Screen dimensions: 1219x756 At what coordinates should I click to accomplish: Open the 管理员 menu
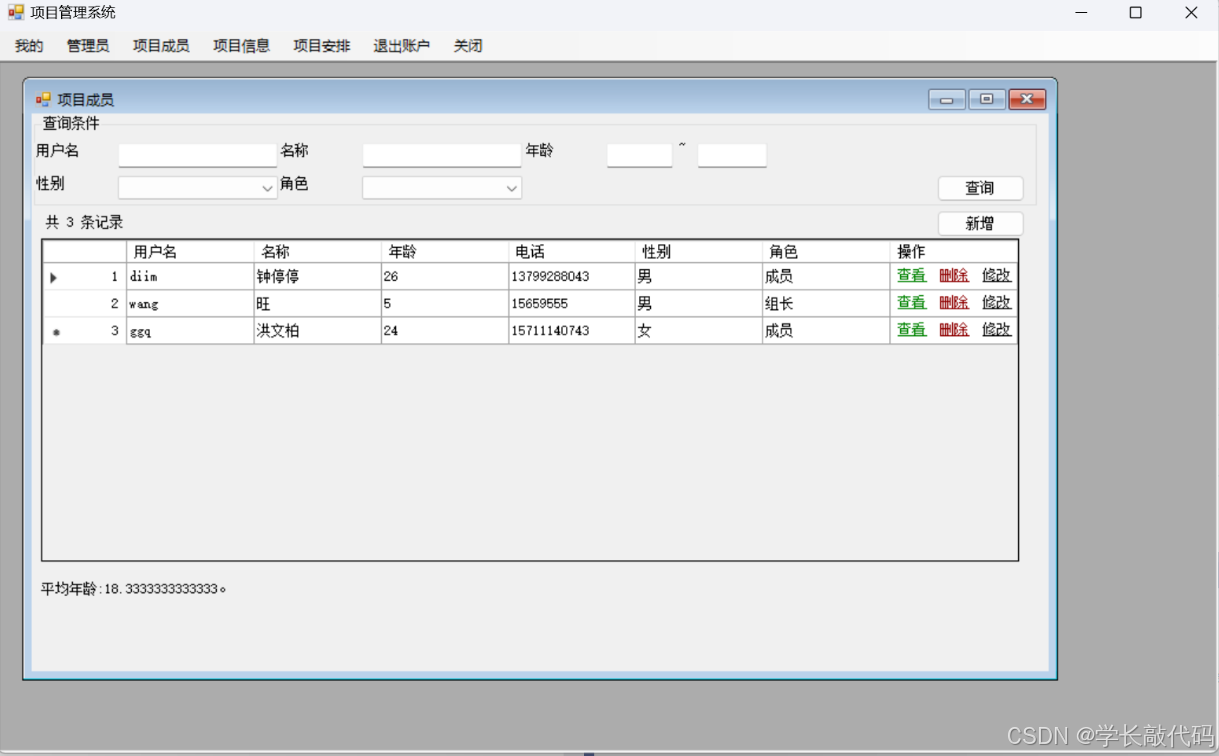(x=88, y=46)
